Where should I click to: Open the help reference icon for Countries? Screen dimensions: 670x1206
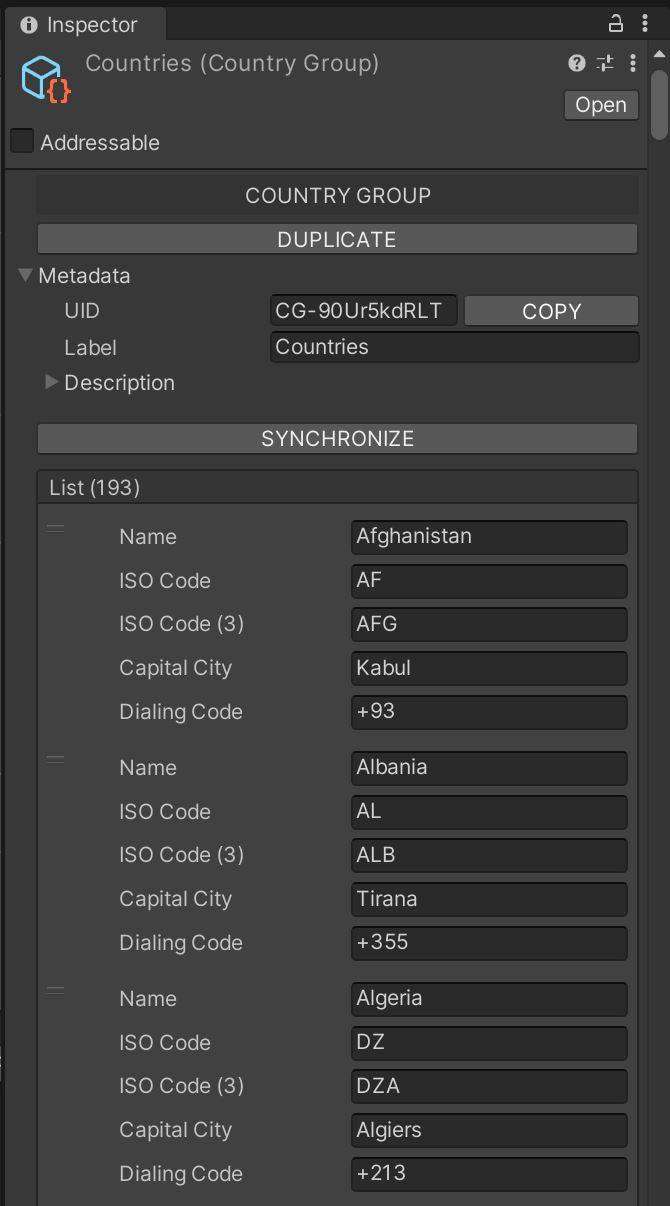pos(577,63)
